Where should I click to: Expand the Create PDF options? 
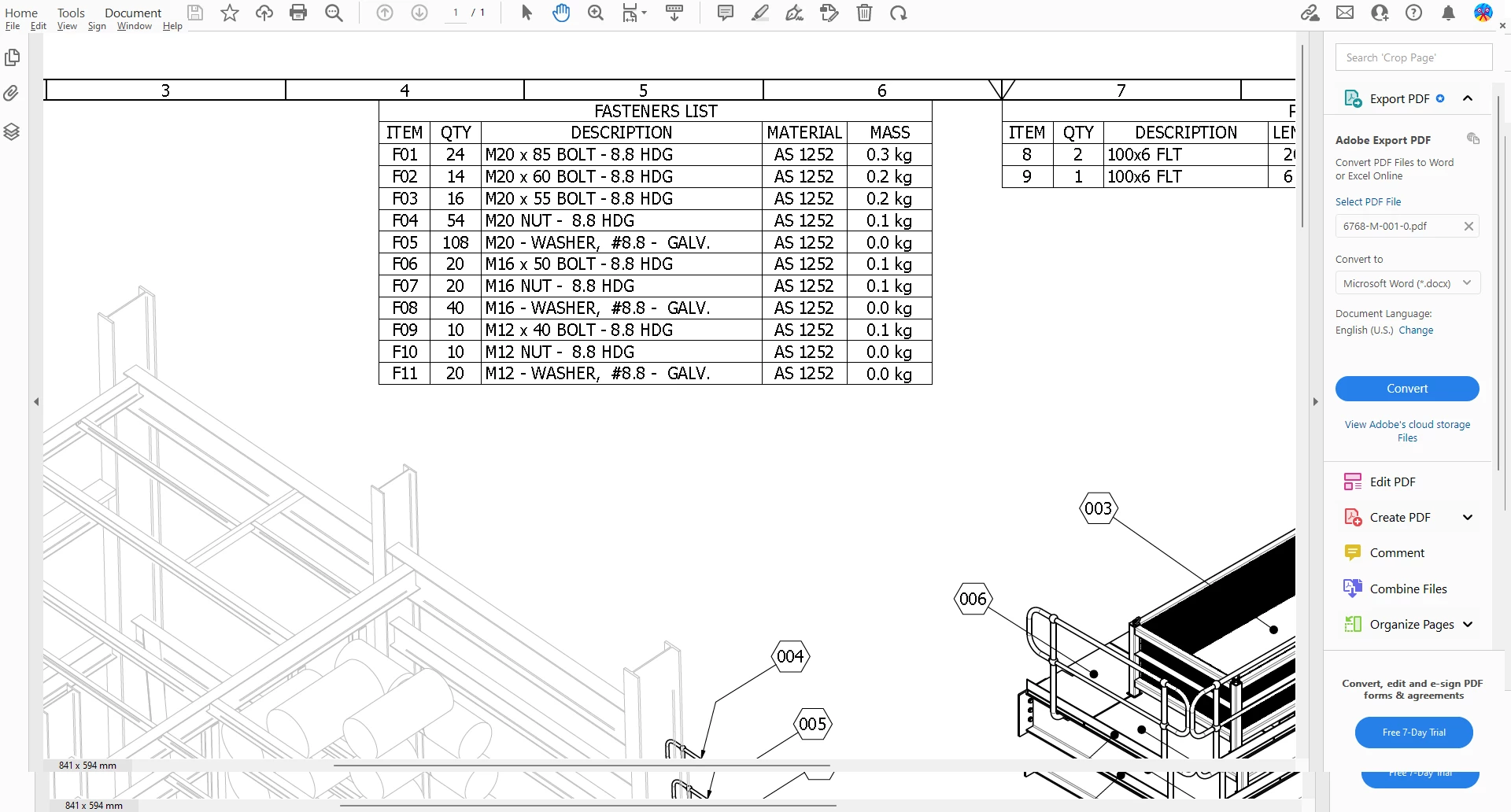click(x=1468, y=517)
